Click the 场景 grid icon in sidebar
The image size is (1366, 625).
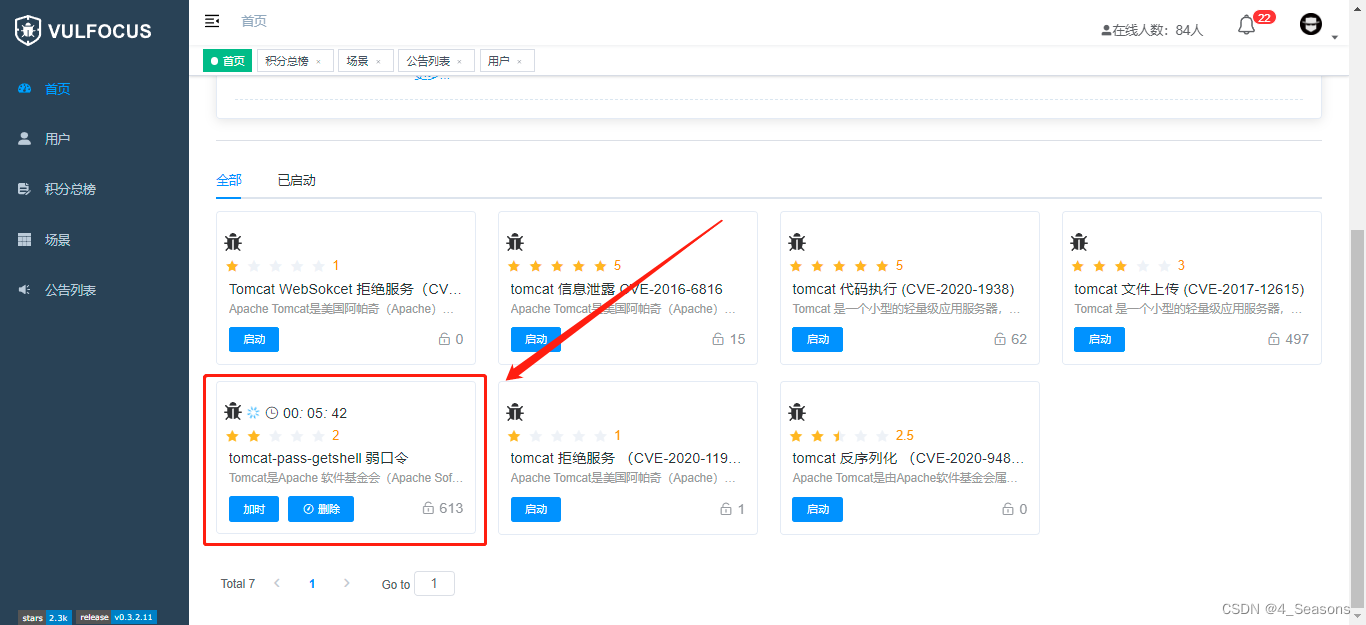(25, 240)
